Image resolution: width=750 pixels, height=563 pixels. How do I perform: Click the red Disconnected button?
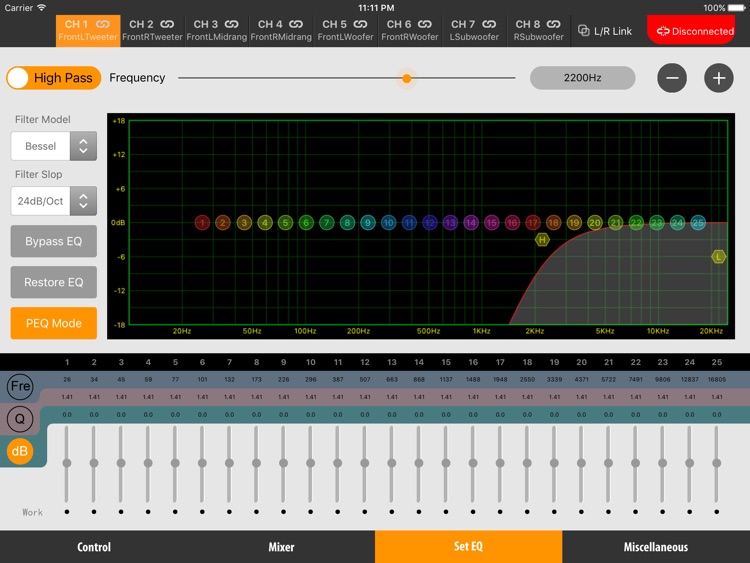pyautogui.click(x=691, y=30)
